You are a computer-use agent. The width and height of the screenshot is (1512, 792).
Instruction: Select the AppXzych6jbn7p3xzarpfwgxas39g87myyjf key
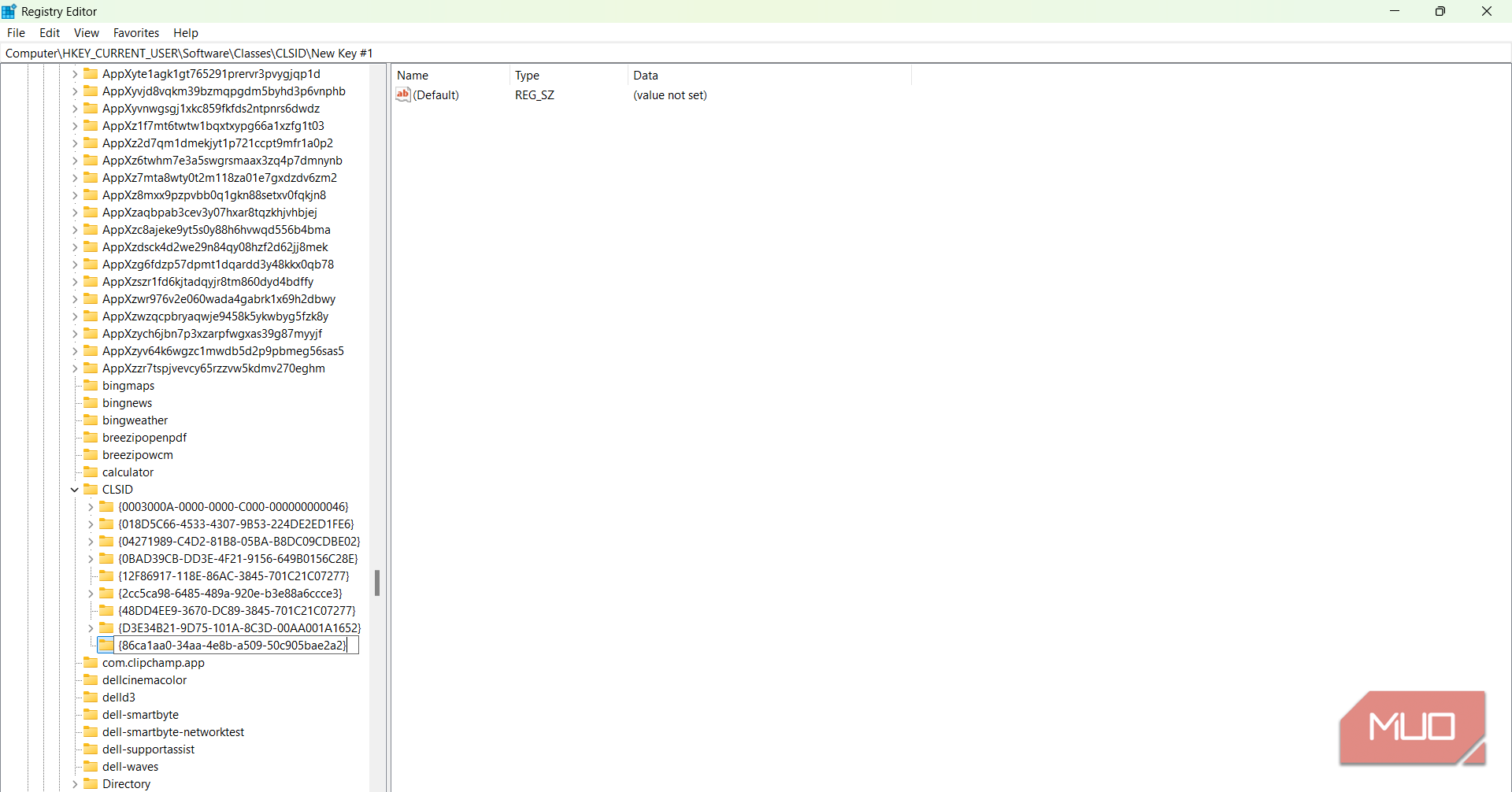coord(212,334)
